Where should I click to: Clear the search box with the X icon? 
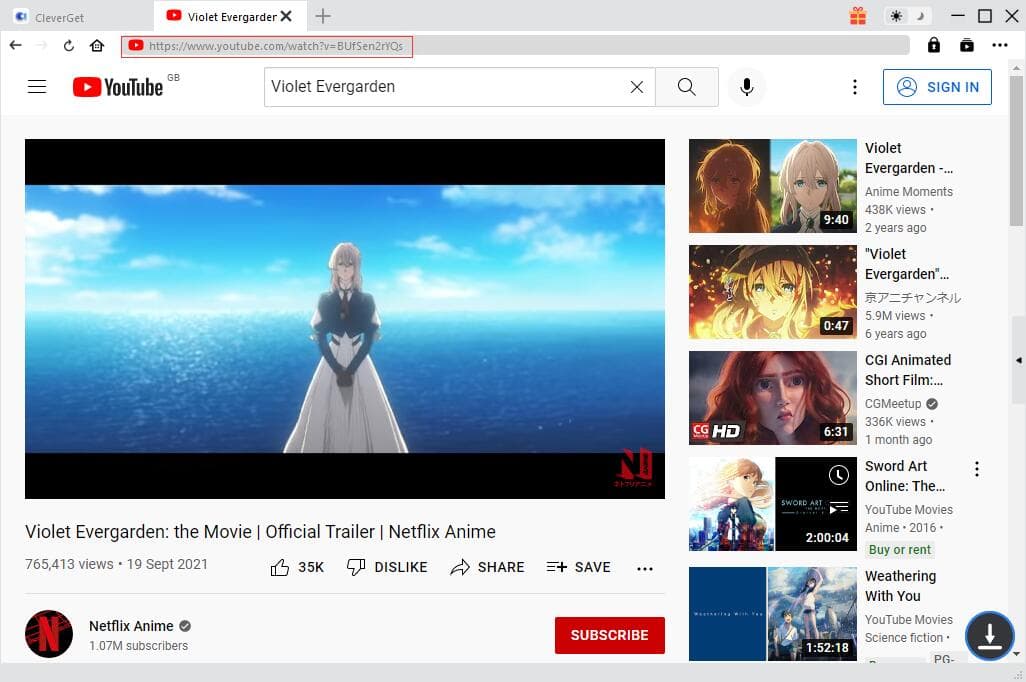(x=637, y=87)
